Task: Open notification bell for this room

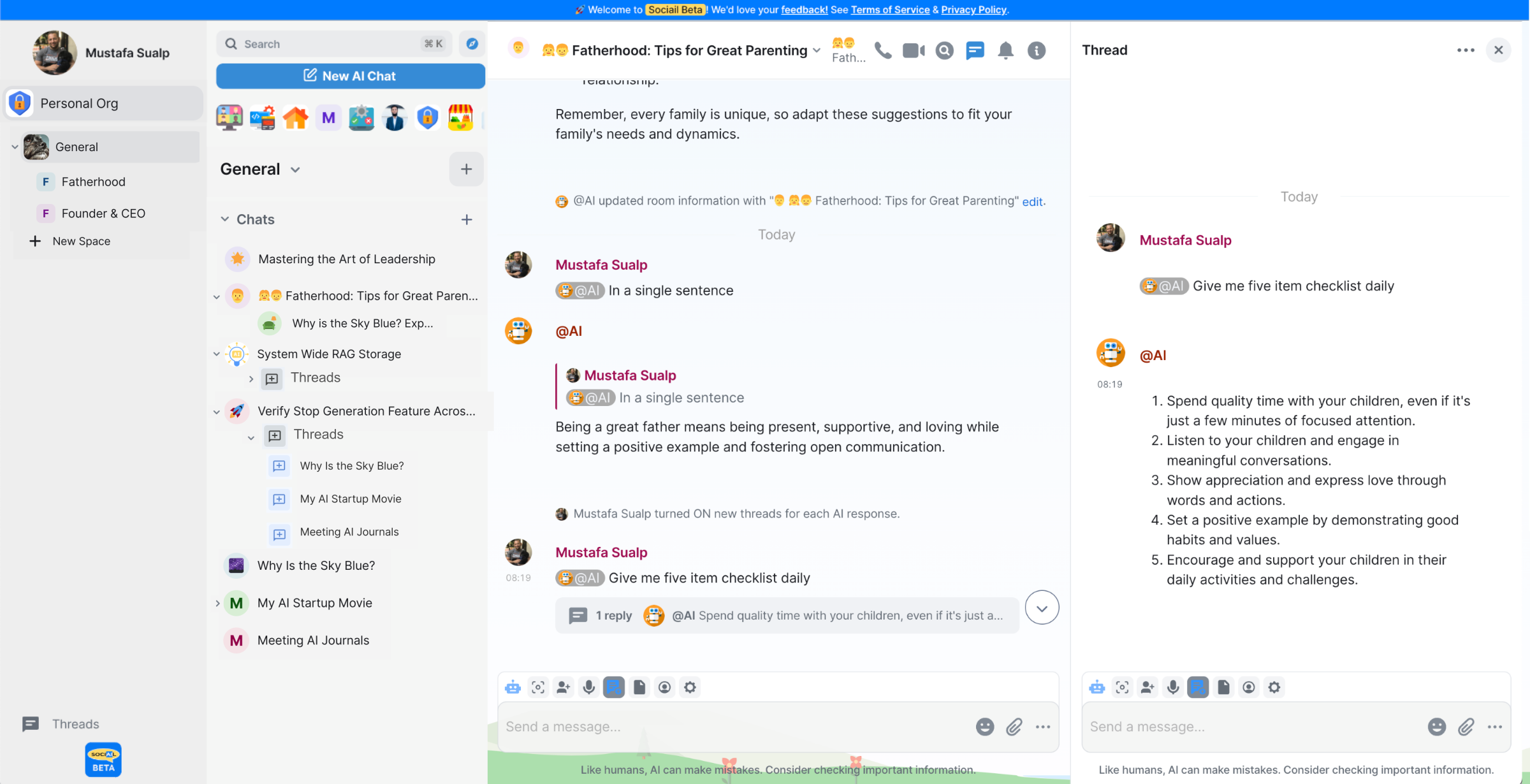Action: 1005,50
